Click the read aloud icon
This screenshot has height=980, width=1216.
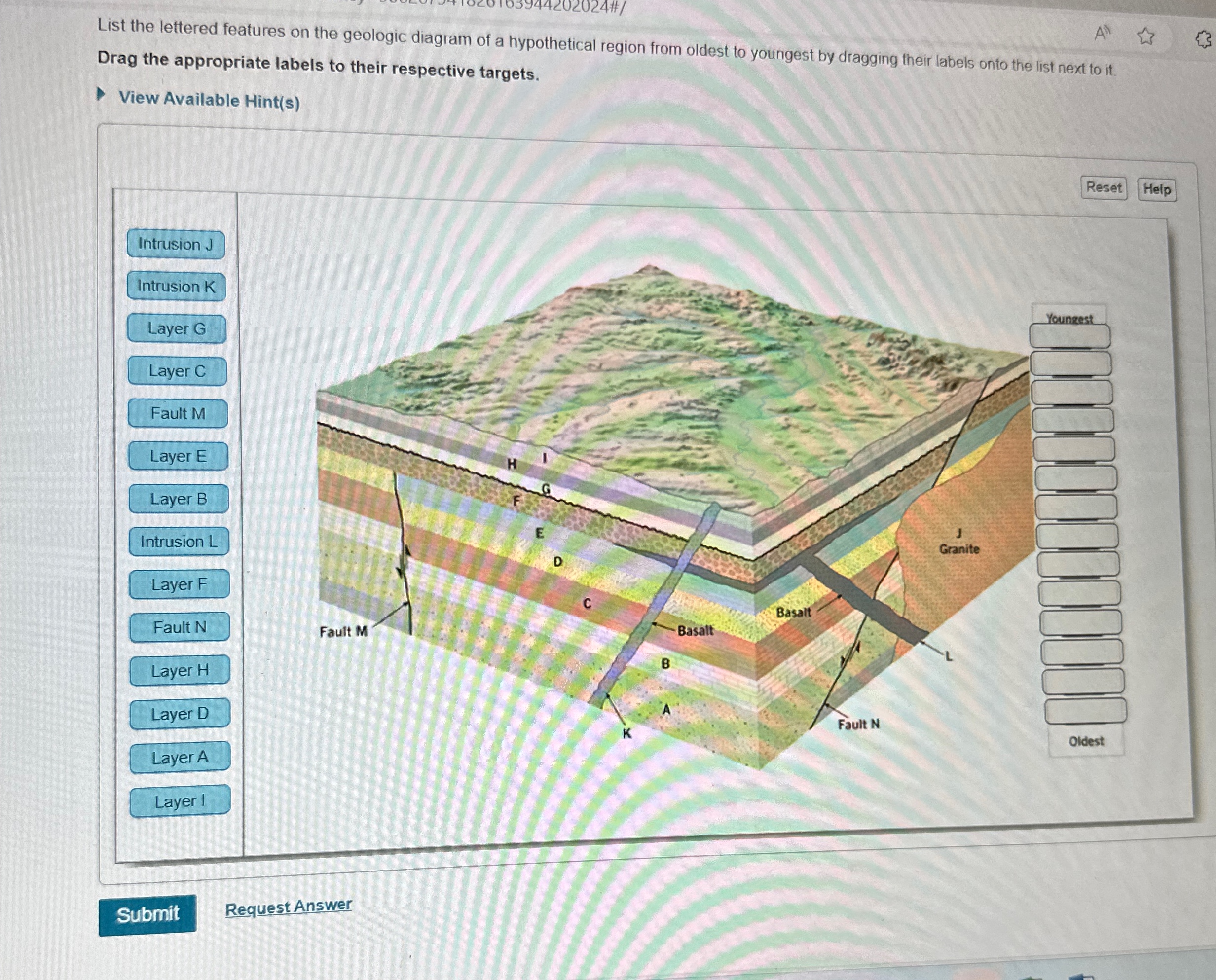click(x=1102, y=34)
